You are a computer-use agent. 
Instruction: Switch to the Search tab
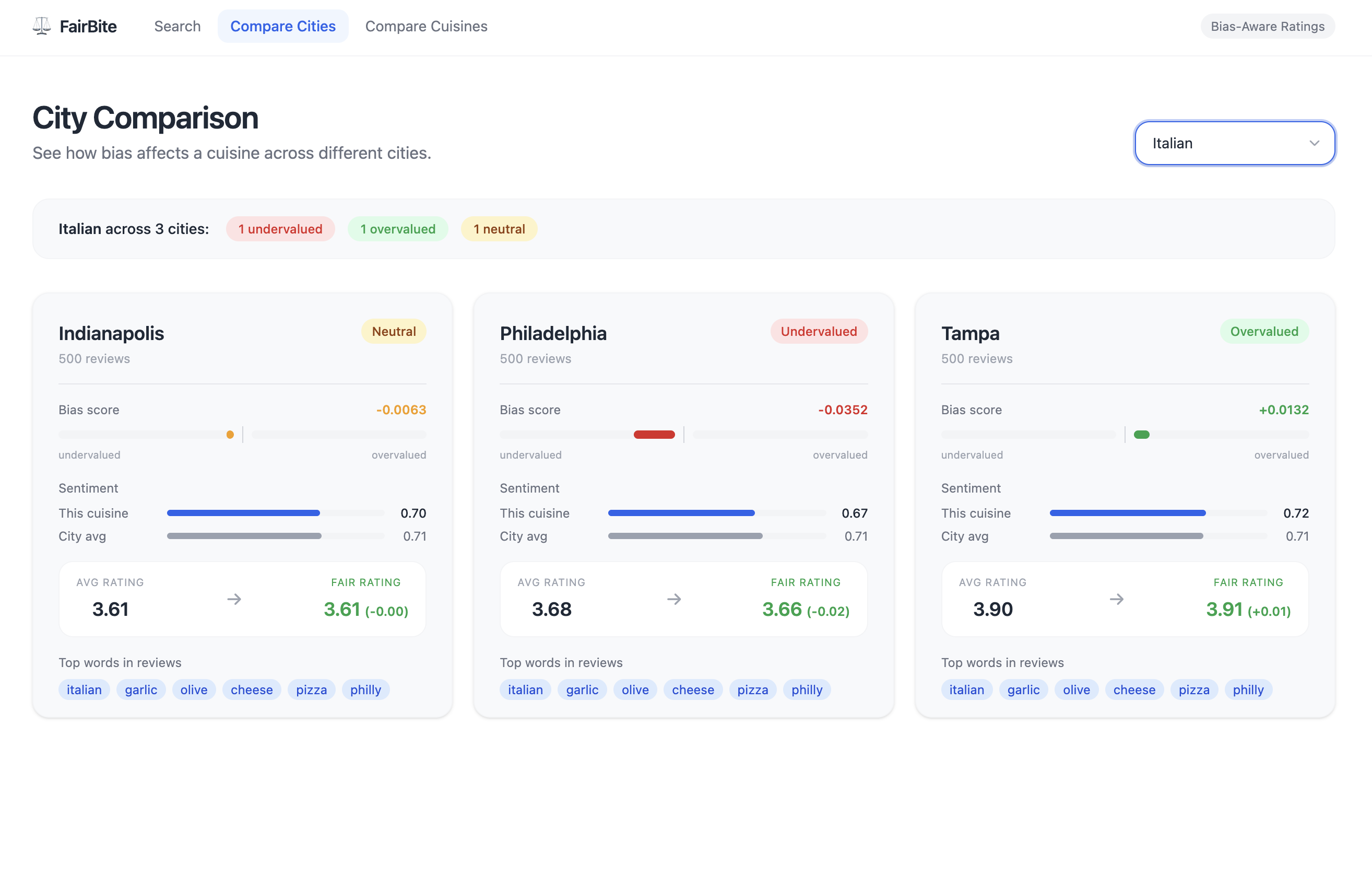[177, 27]
